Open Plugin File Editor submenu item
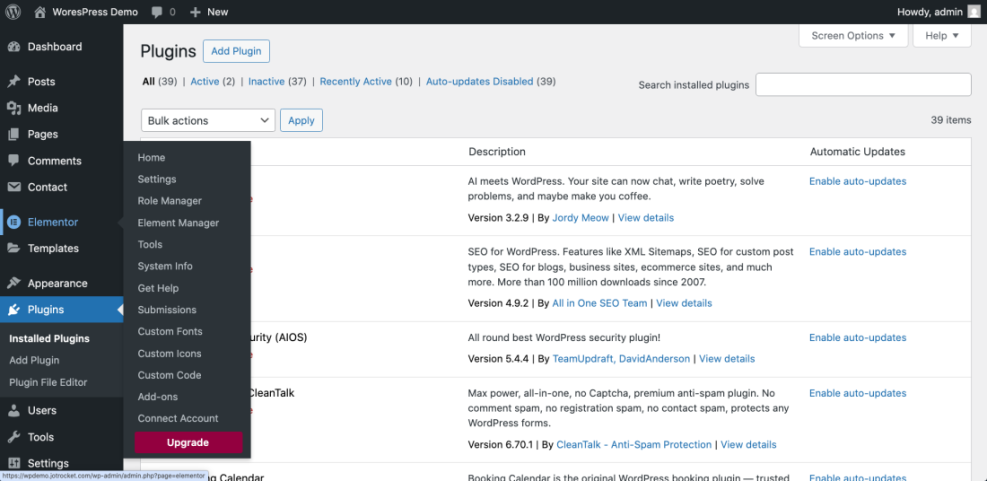Image resolution: width=987 pixels, height=481 pixels. point(48,383)
